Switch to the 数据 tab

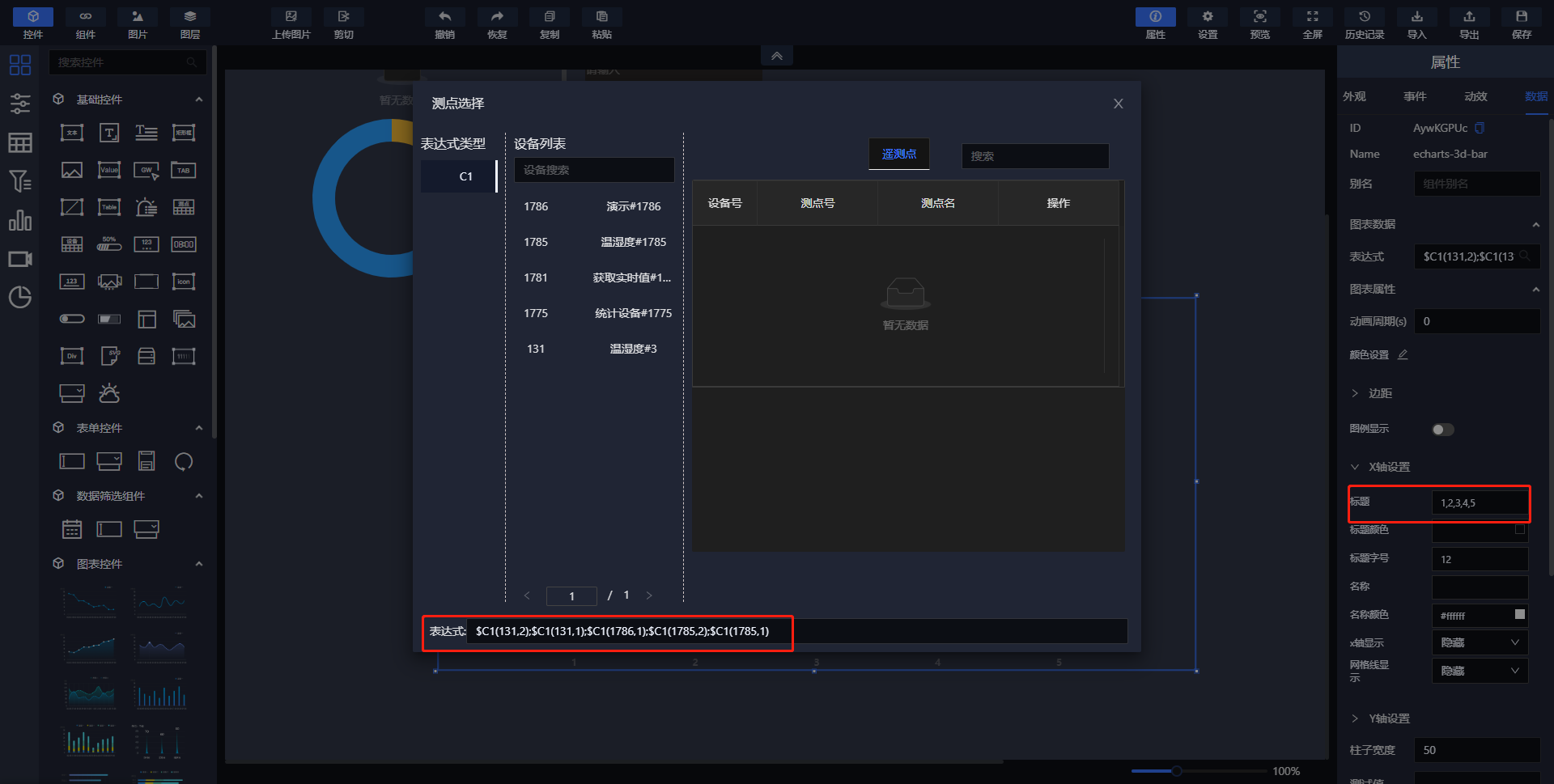click(x=1535, y=96)
